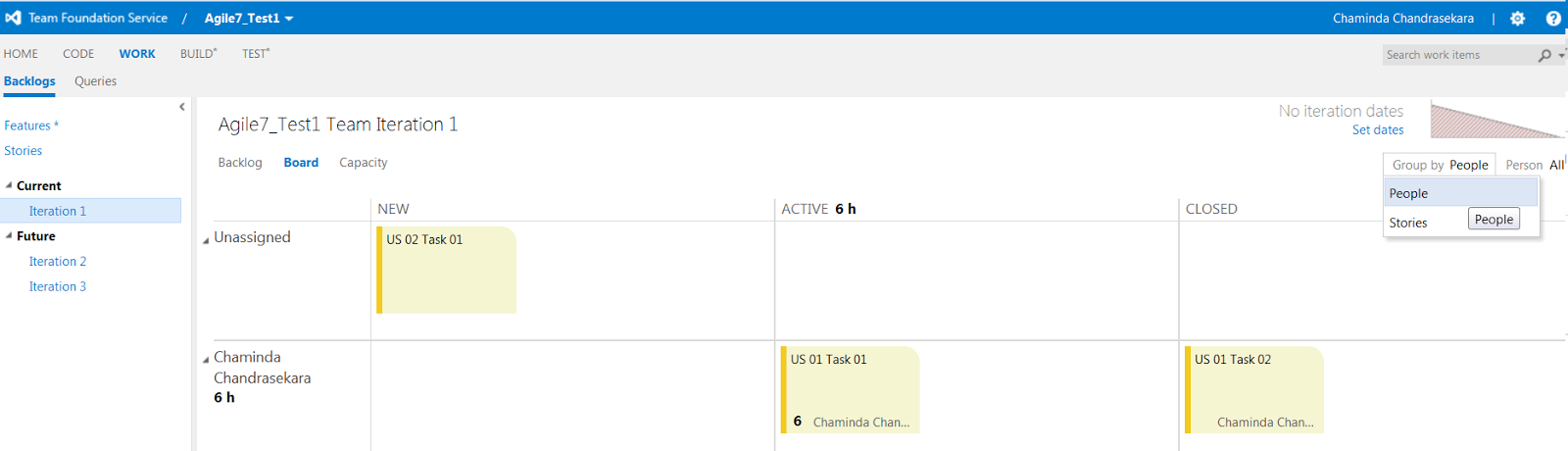This screenshot has height=451, width=1568.
Task: Collapse the Unassigned row group
Action: point(206,240)
